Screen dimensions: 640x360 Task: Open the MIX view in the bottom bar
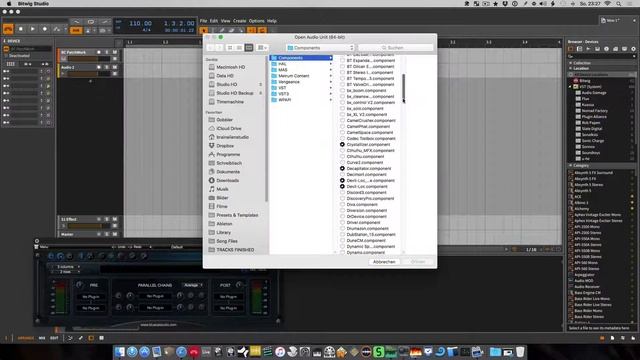[x=42, y=338]
